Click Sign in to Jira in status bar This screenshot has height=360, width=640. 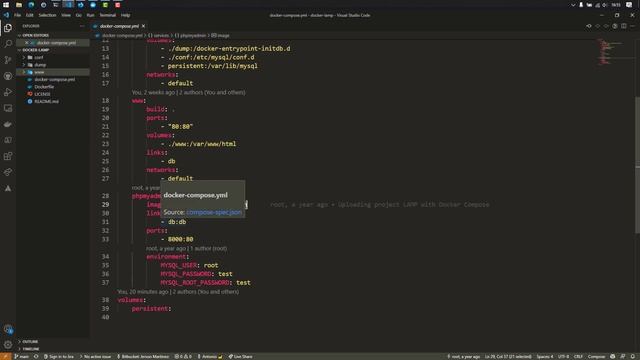(x=59, y=356)
